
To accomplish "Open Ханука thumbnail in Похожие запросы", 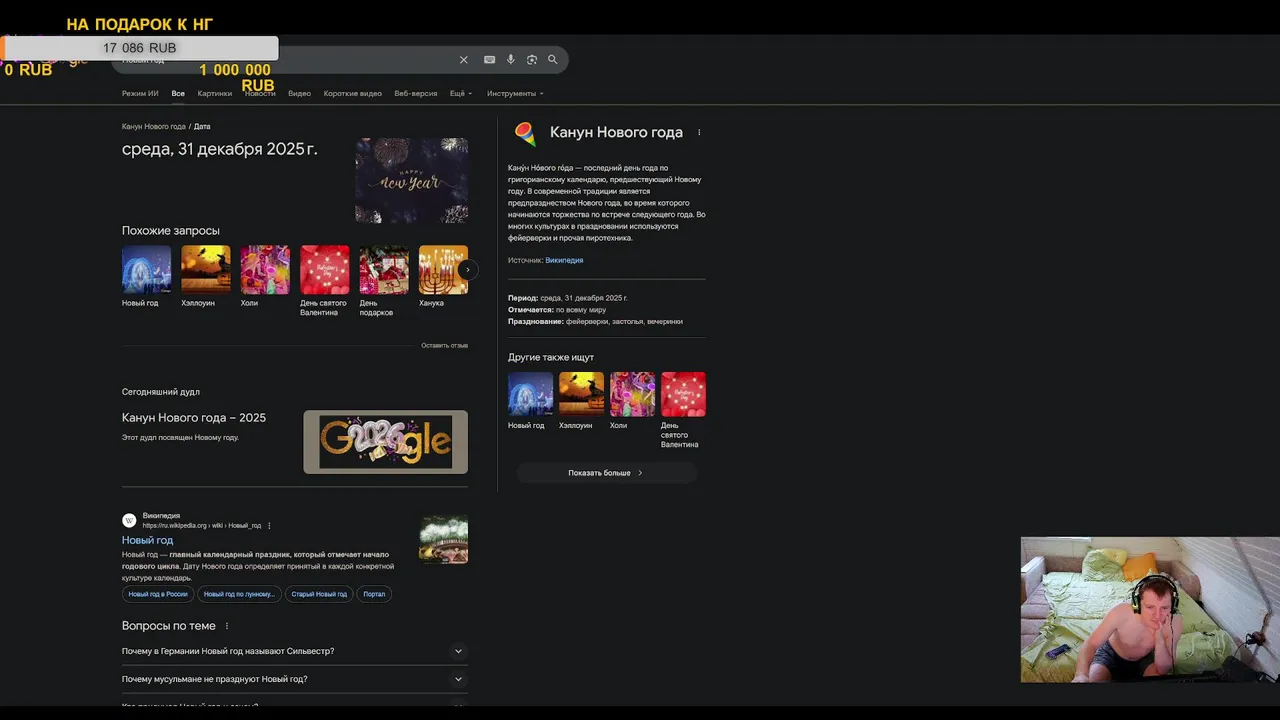I will 443,270.
